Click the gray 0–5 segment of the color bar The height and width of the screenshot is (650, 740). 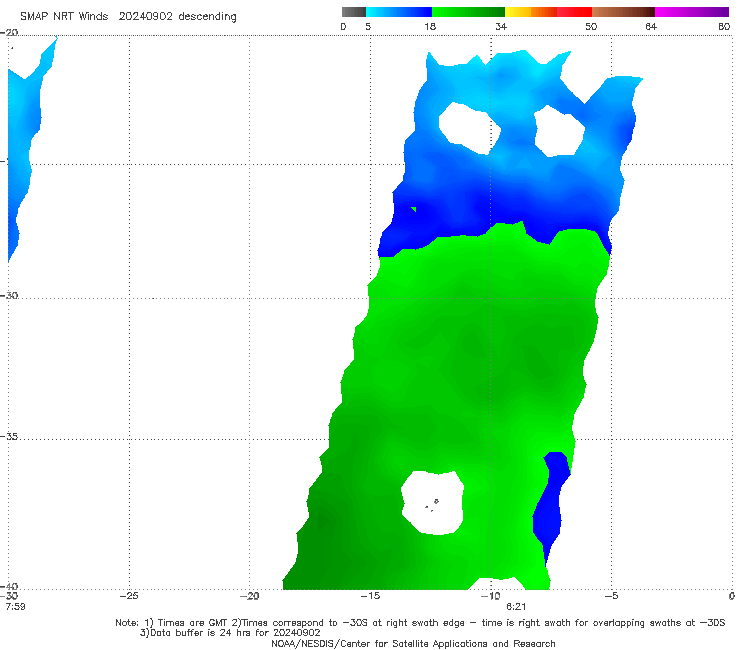pyautogui.click(x=353, y=12)
